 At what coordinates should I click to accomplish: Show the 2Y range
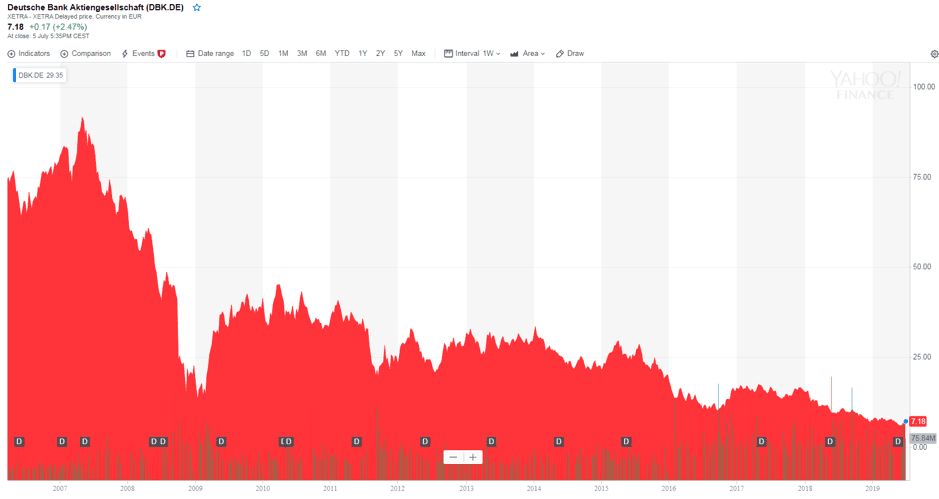380,53
